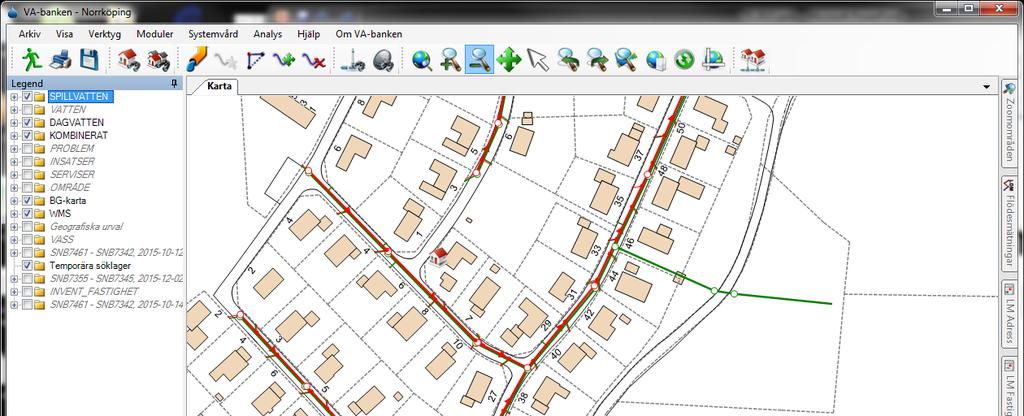Viewport: 1024px width, 416px height.
Task: Click the green running man exit icon
Action: 32,60
